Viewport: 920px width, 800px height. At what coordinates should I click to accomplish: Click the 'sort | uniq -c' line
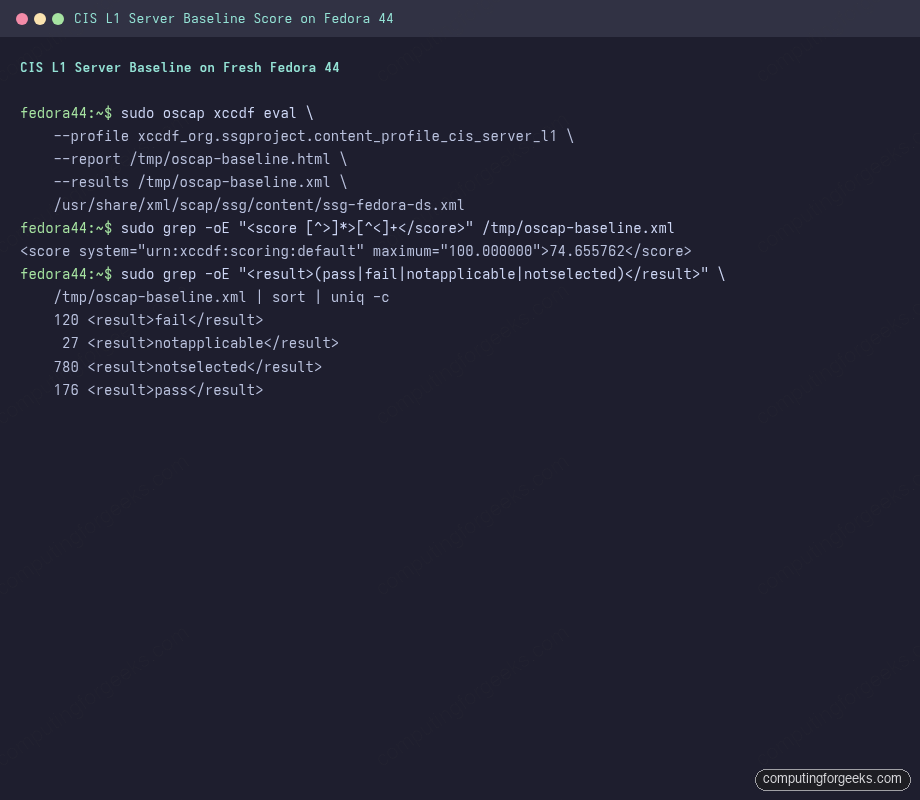221,297
